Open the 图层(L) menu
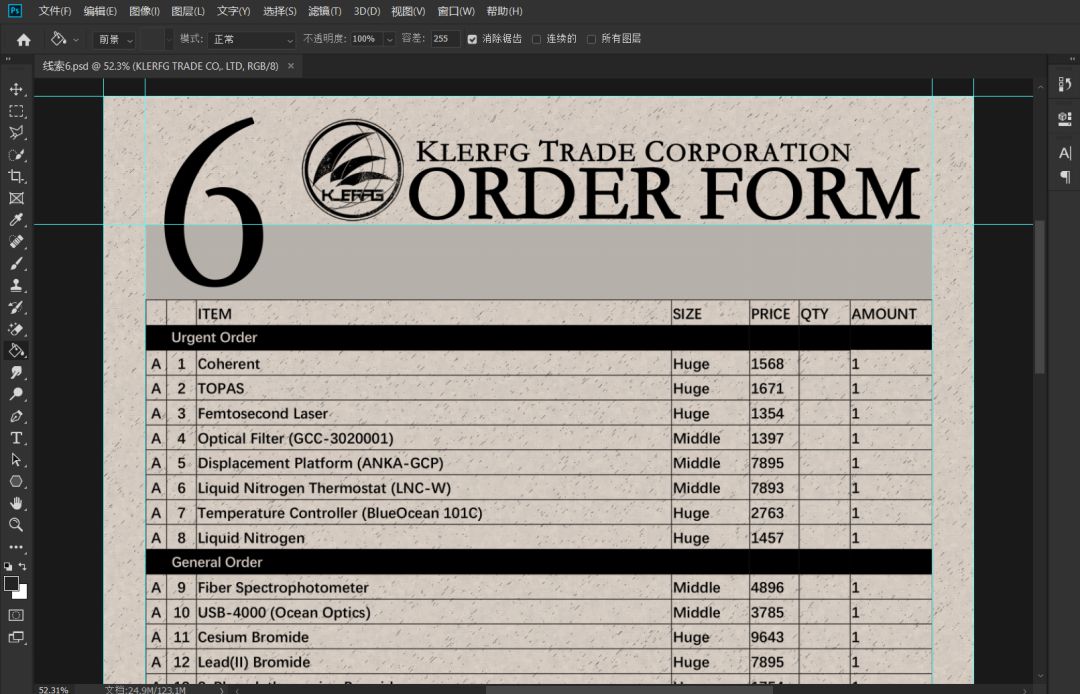The height and width of the screenshot is (694, 1080). (187, 11)
